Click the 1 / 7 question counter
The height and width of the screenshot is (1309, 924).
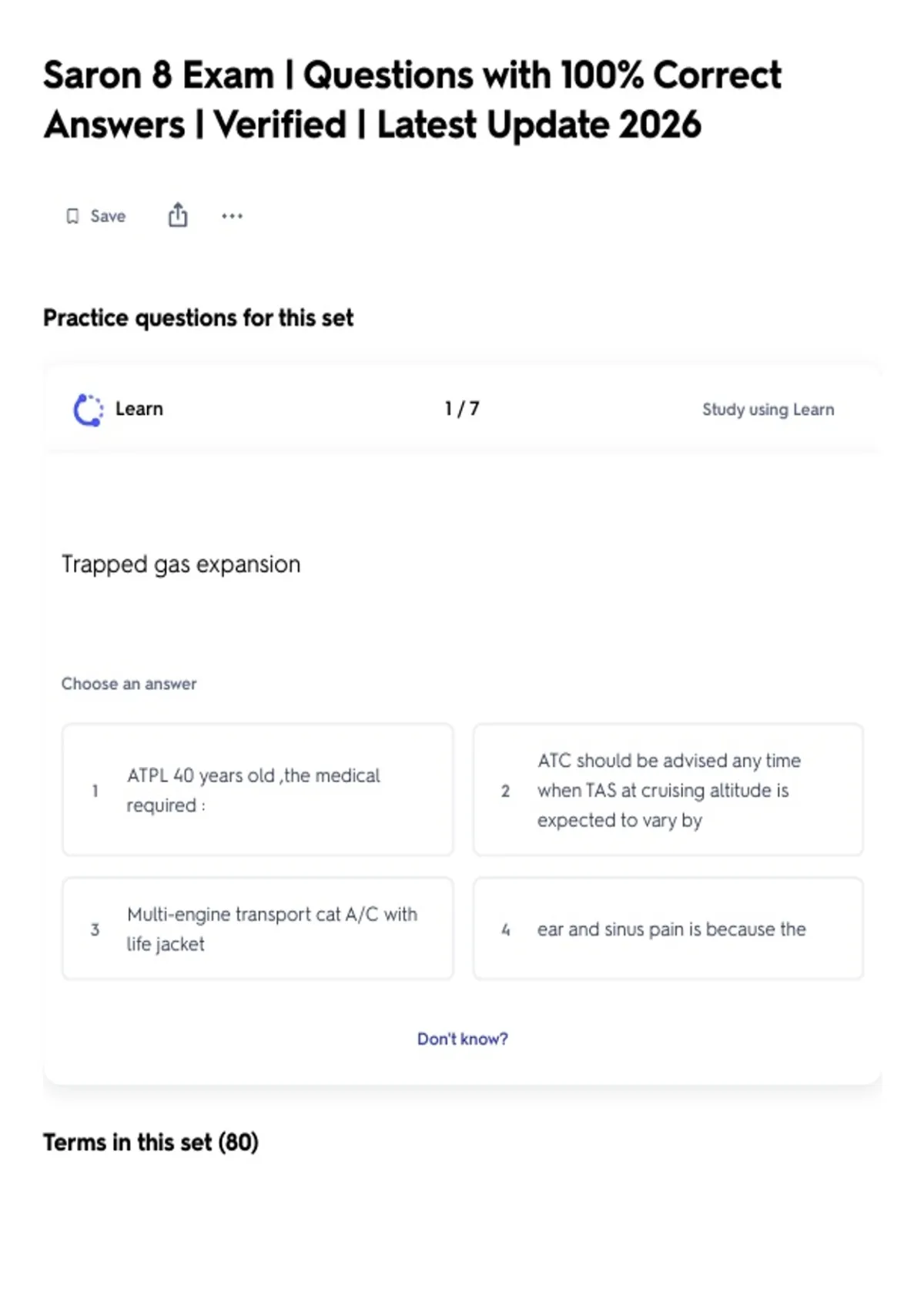tap(462, 409)
